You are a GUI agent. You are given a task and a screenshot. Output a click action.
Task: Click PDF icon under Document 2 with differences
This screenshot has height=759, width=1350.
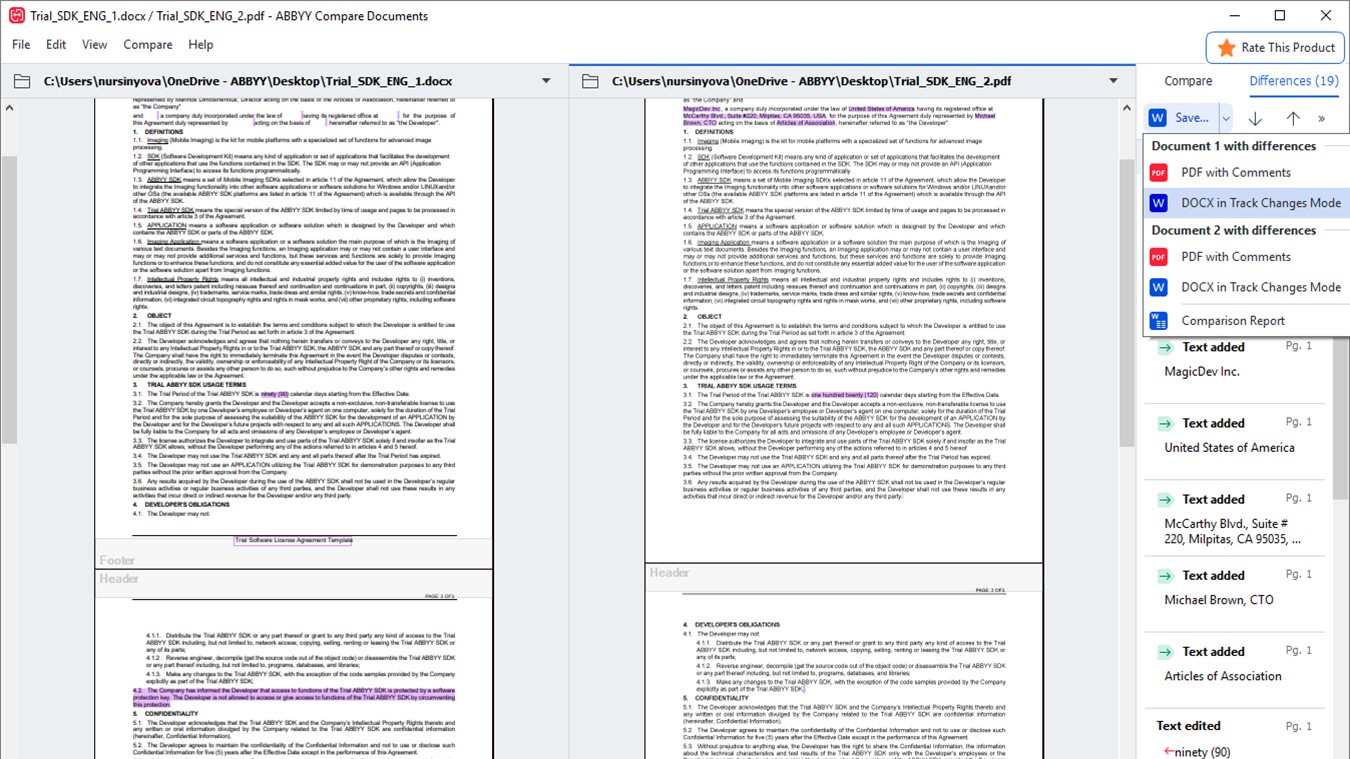coord(1159,256)
